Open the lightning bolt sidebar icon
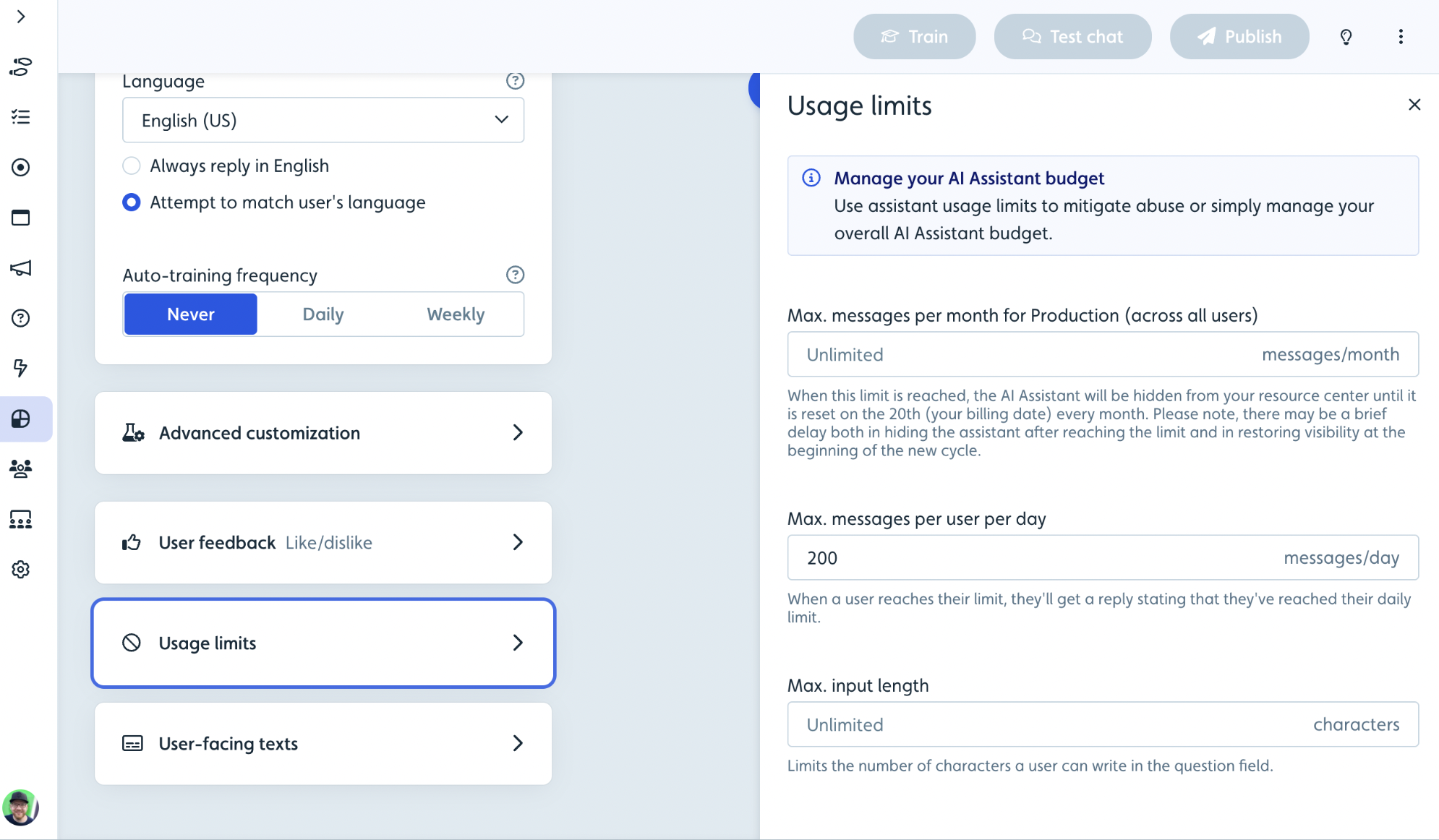 pyautogui.click(x=20, y=368)
